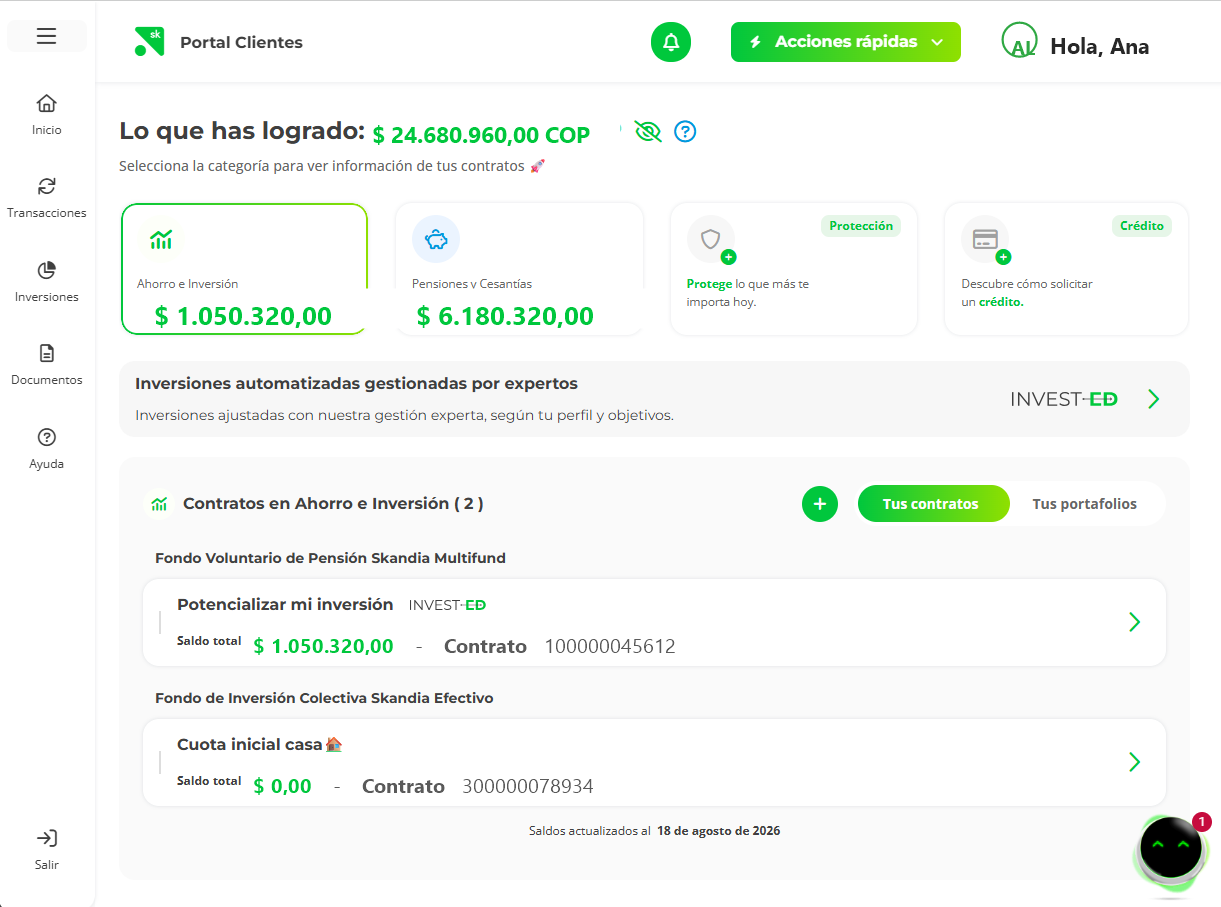The image size is (1221, 907).
Task: Click the Hola, Ana greeting
Action: 1099,47
